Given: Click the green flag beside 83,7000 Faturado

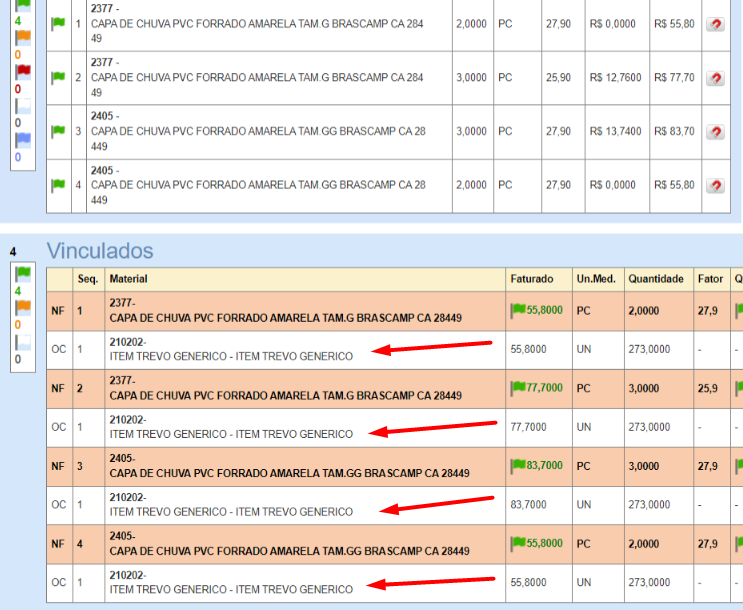Looking at the screenshot, I should (x=518, y=465).
